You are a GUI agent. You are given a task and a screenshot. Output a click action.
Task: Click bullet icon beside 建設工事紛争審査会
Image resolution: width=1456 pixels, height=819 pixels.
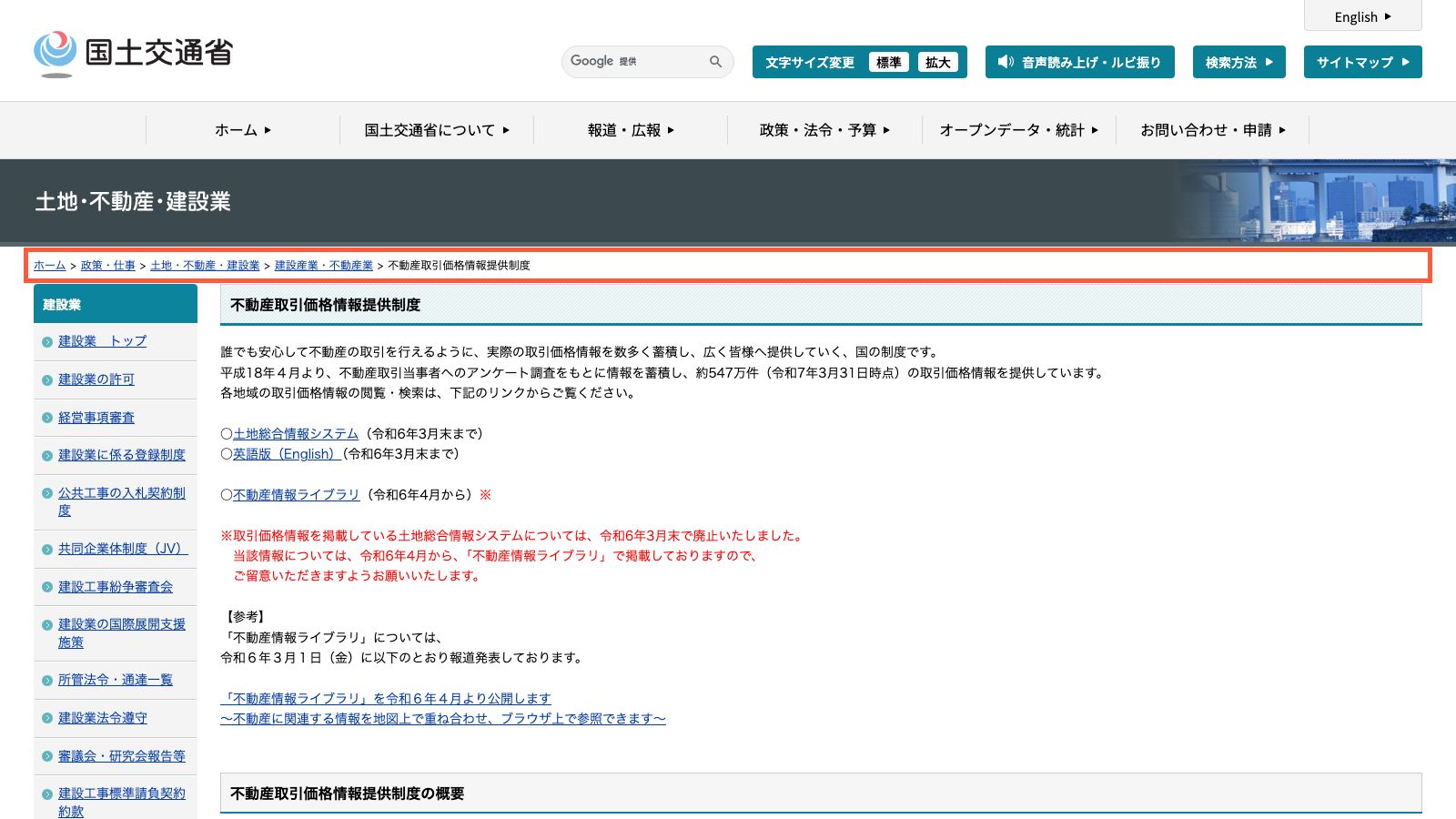point(47,588)
